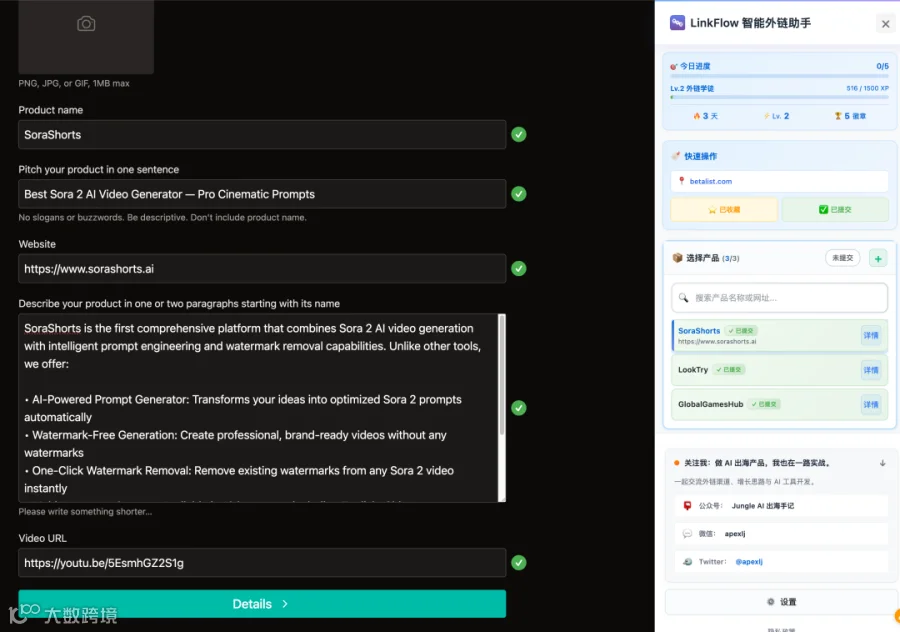Click the WeChat chat bubble icon

coord(687,534)
